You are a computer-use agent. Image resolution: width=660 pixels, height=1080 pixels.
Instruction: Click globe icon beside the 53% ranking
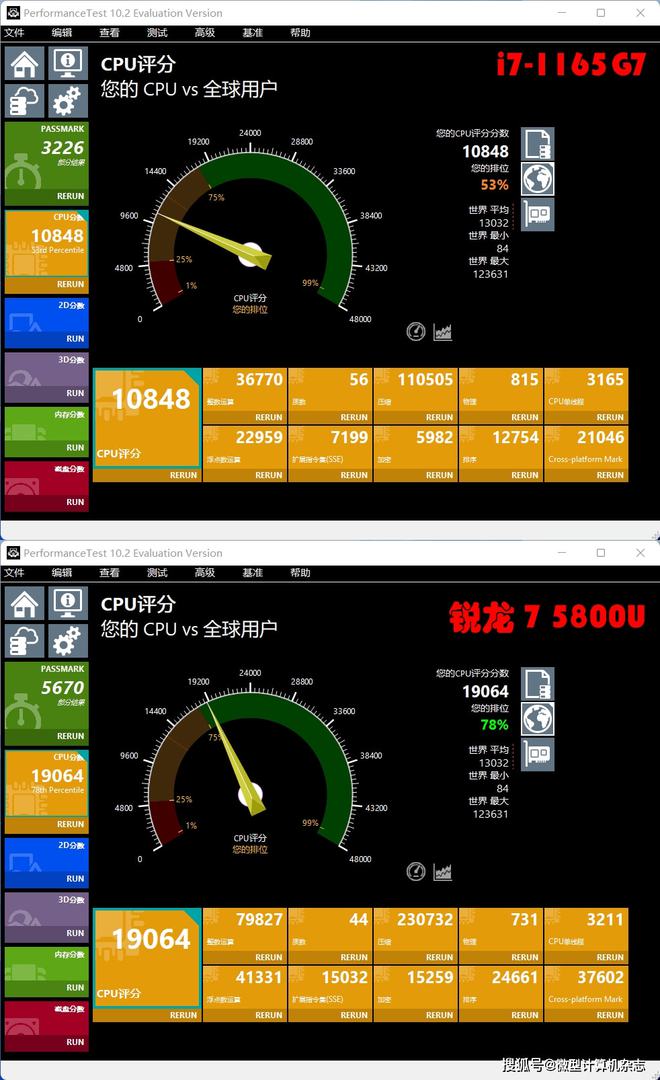[x=537, y=179]
